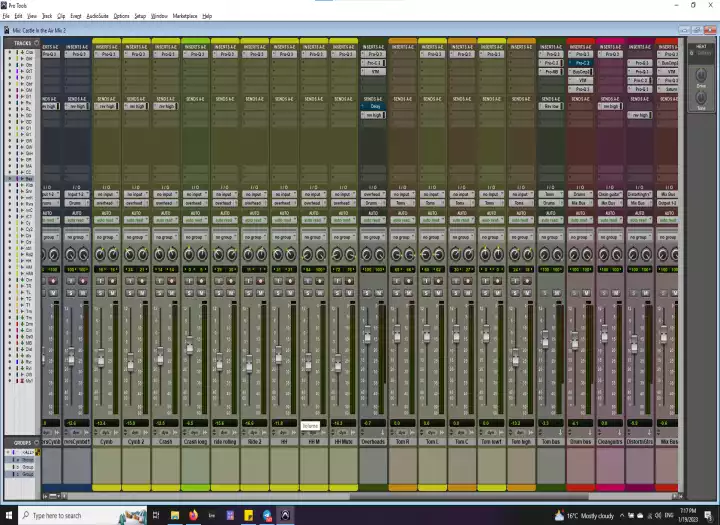Open BusComp insert on Drum bus track
Image resolution: width=720 pixels, height=525 pixels.
[580, 72]
